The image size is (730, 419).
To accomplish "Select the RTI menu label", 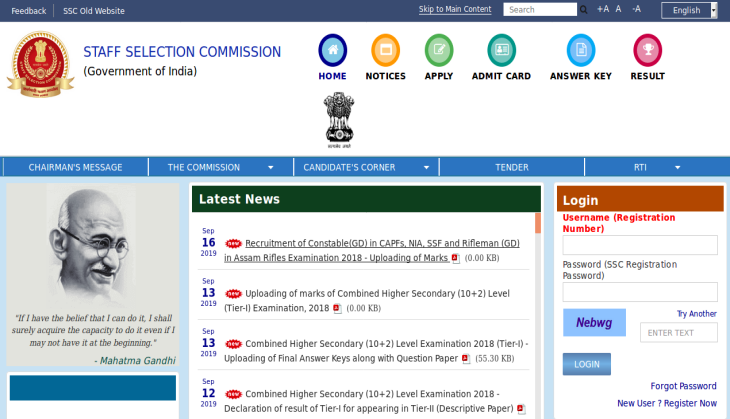I will coord(640,167).
